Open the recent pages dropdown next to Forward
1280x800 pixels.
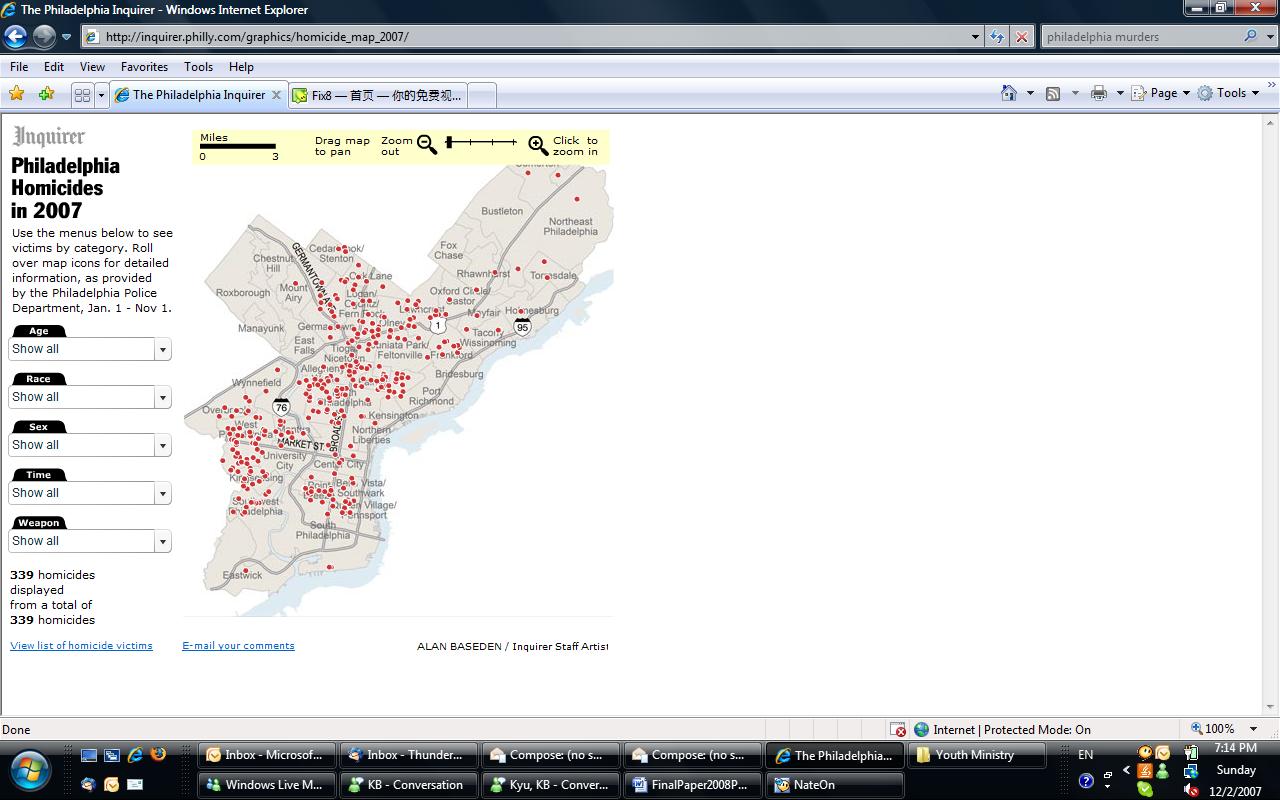(x=66, y=37)
